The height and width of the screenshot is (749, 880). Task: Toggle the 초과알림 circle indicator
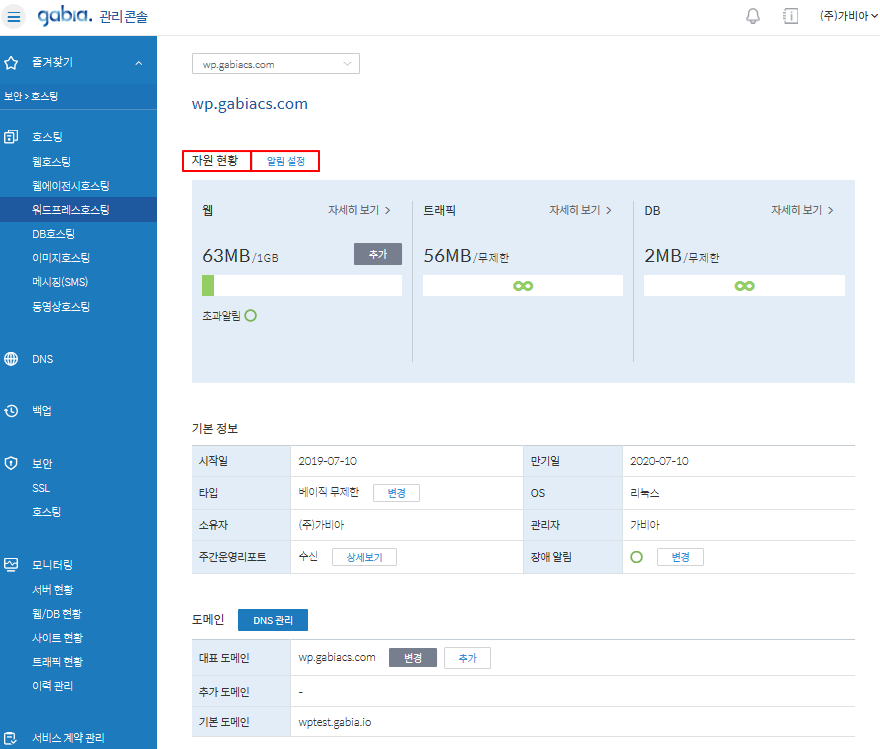[x=251, y=315]
